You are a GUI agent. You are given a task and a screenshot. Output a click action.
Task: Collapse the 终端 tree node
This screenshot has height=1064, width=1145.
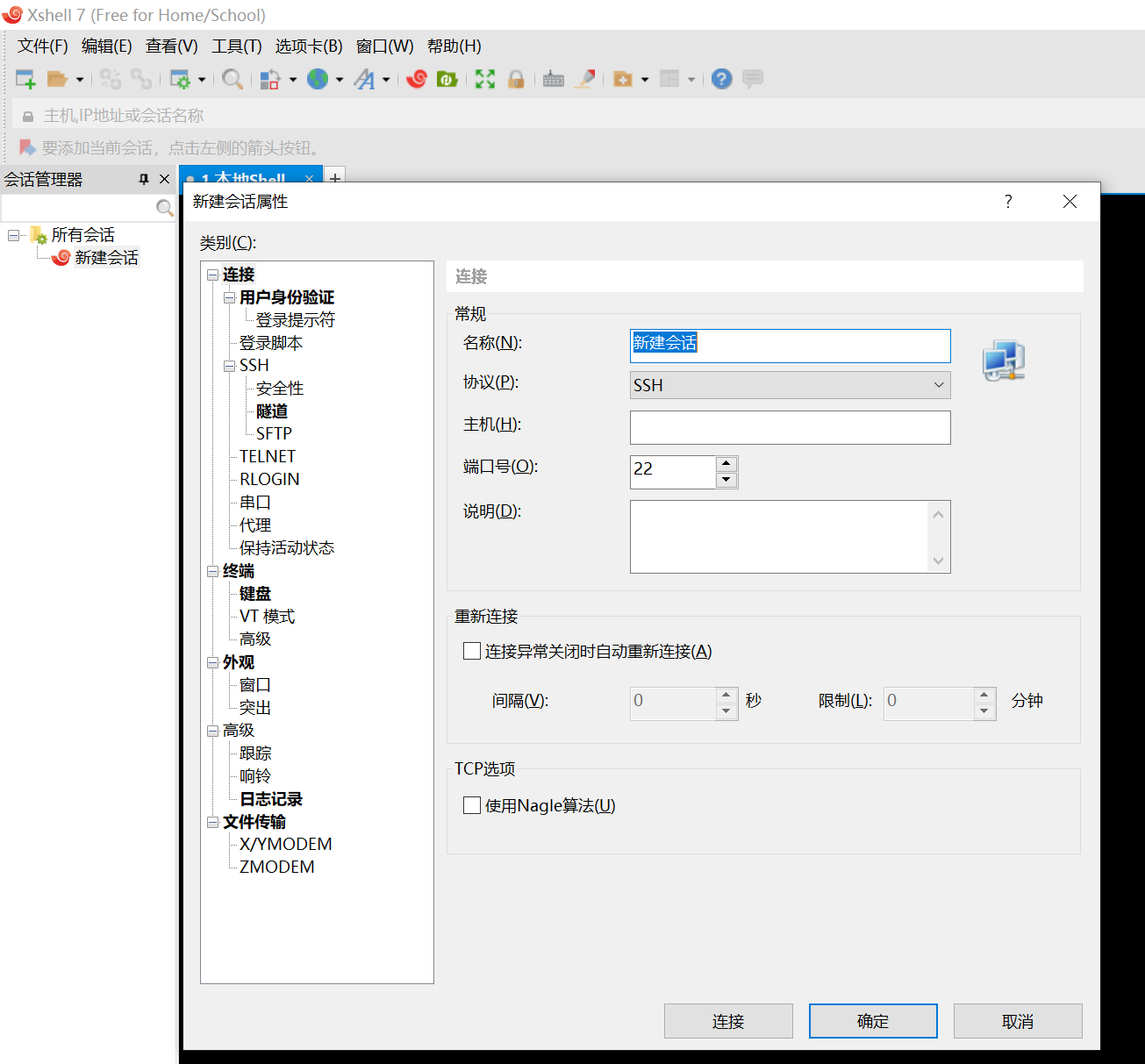tap(212, 571)
